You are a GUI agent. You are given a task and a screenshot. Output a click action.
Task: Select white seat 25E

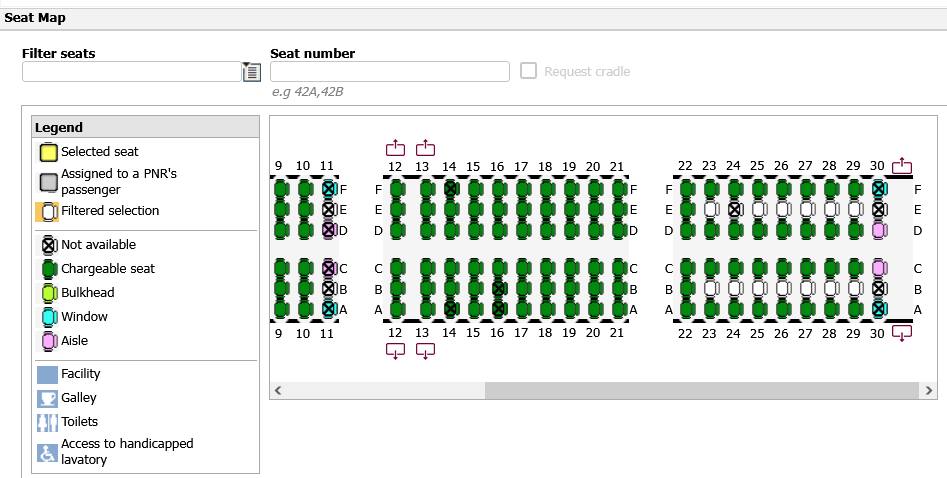pos(759,210)
